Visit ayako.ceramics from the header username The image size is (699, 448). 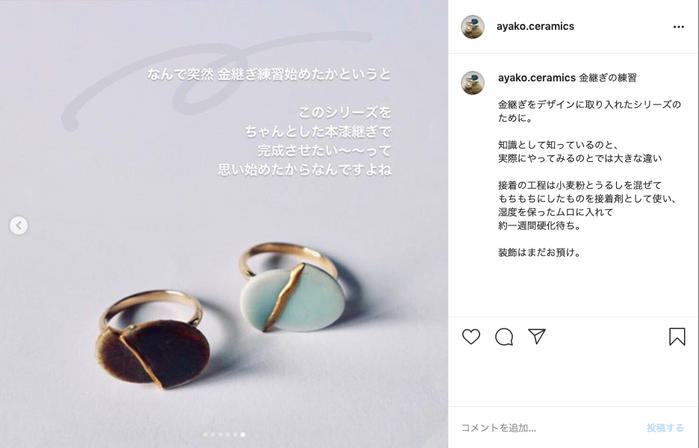click(x=535, y=26)
